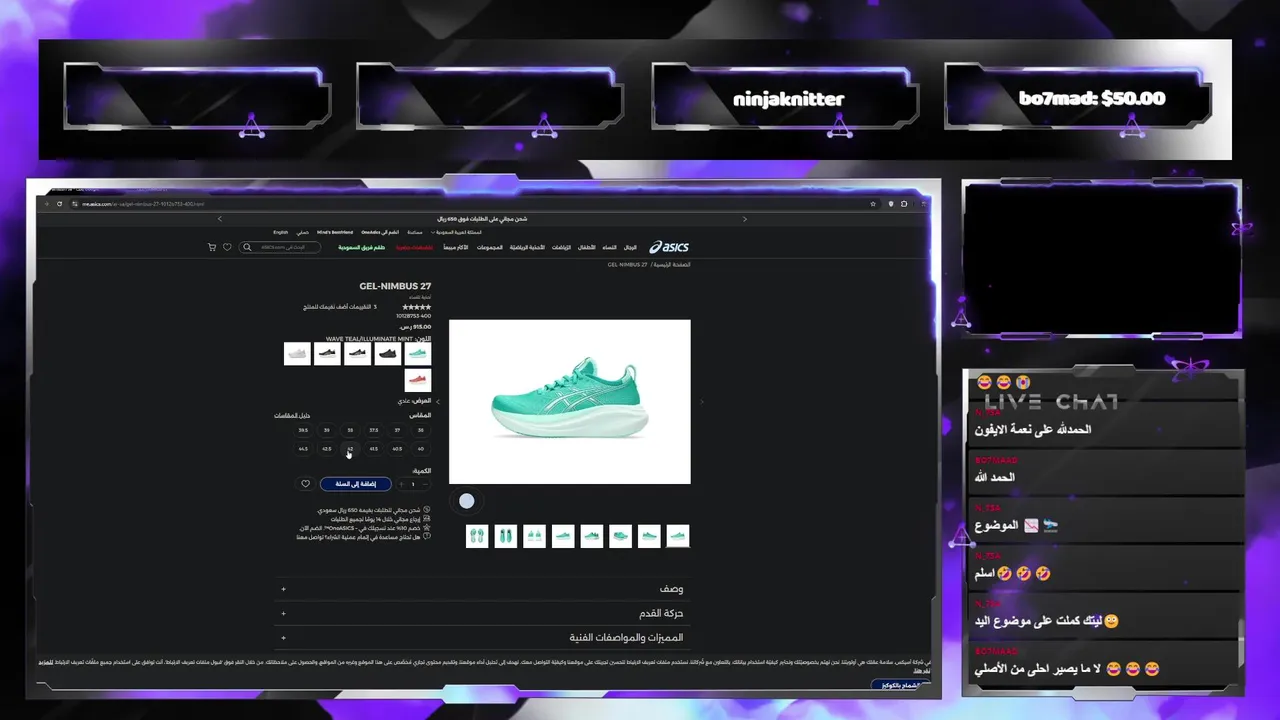Select size 42.5
This screenshot has width=1280, height=720.
click(327, 449)
